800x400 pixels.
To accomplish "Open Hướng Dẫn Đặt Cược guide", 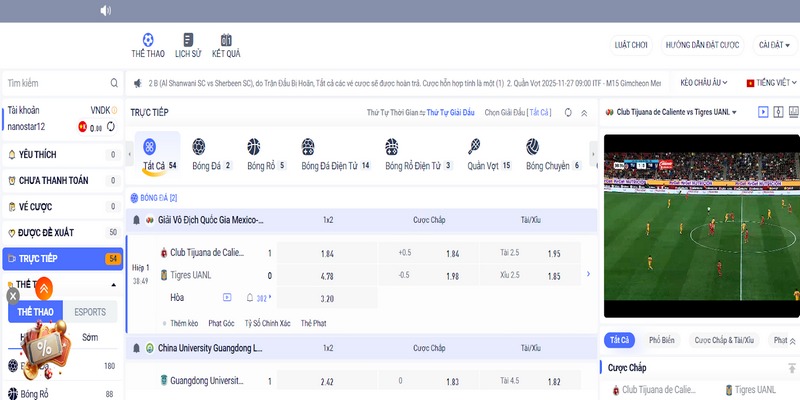I will [x=701, y=45].
